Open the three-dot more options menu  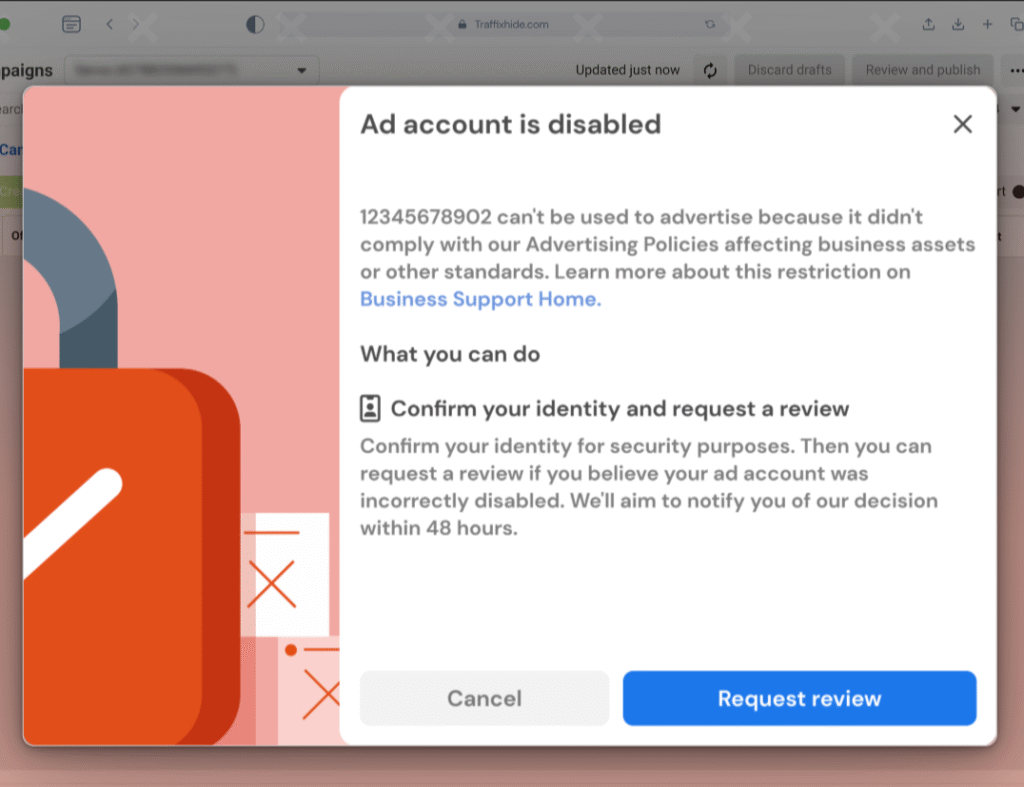pos(1016,70)
